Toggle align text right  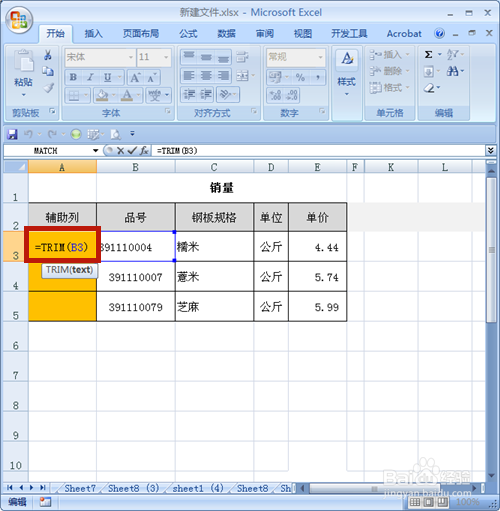(x=223, y=76)
